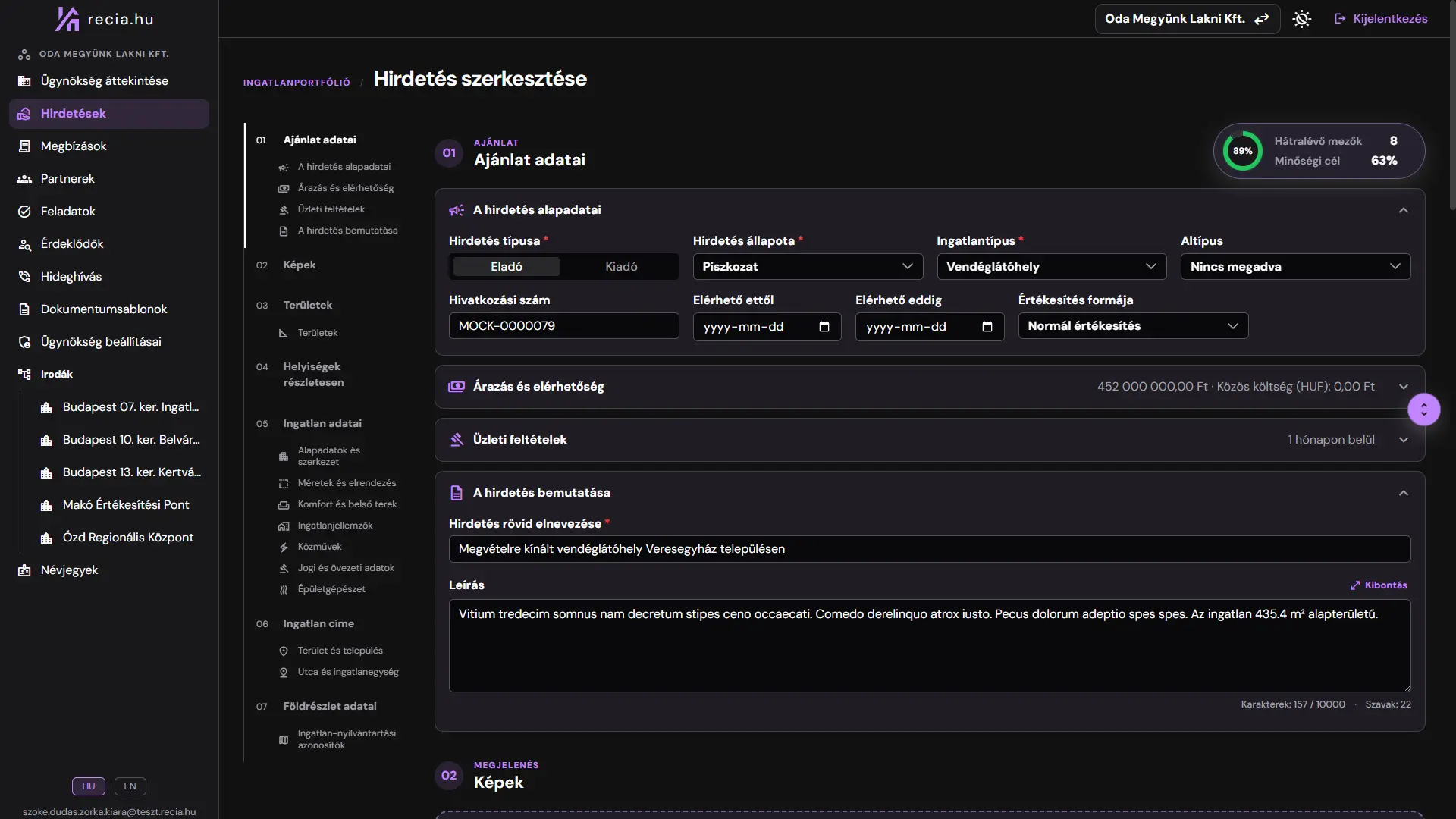Switch language to HU
The image size is (1456, 819).
pos(89,786)
